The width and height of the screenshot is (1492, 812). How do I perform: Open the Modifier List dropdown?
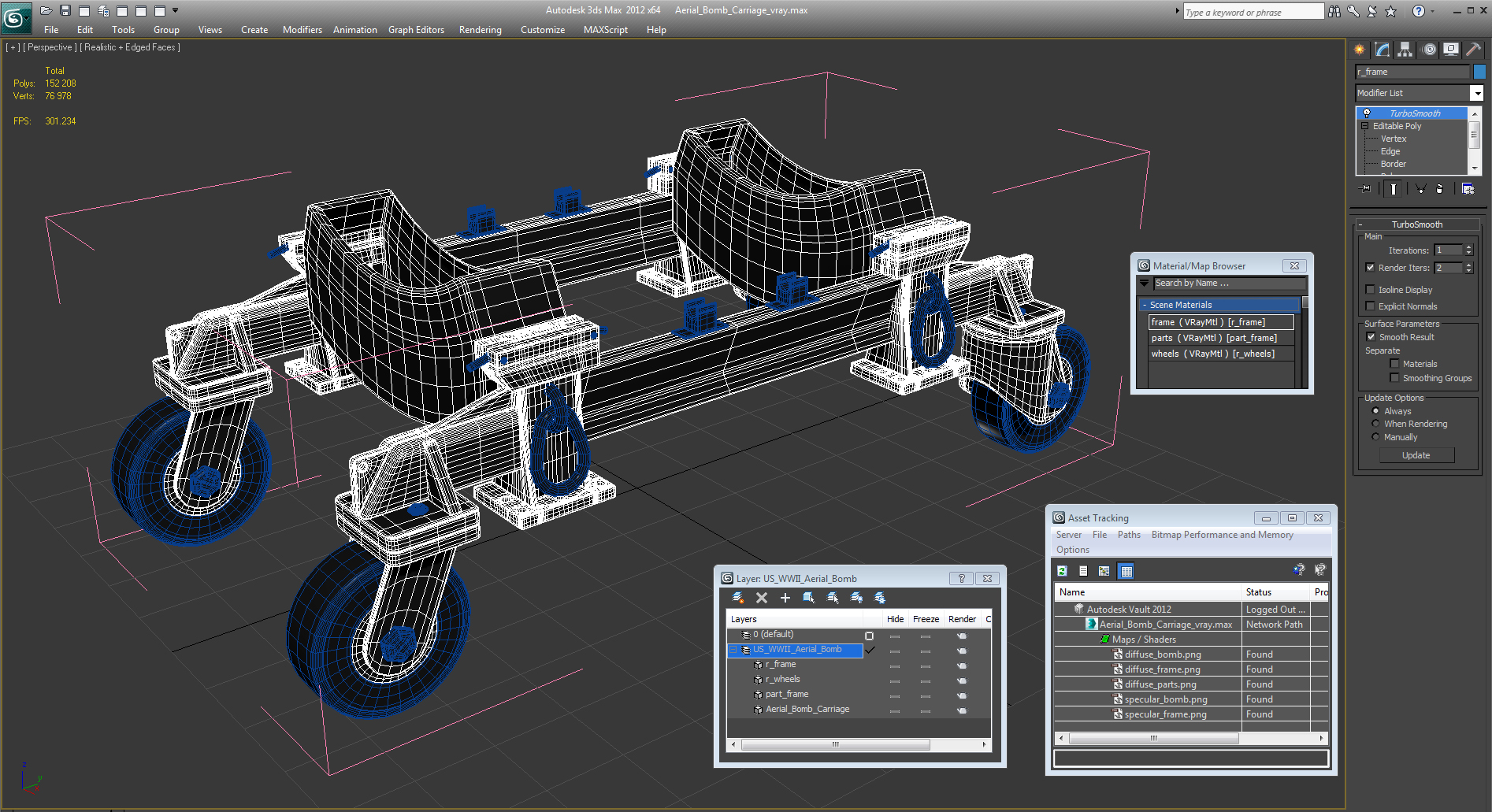click(x=1477, y=93)
